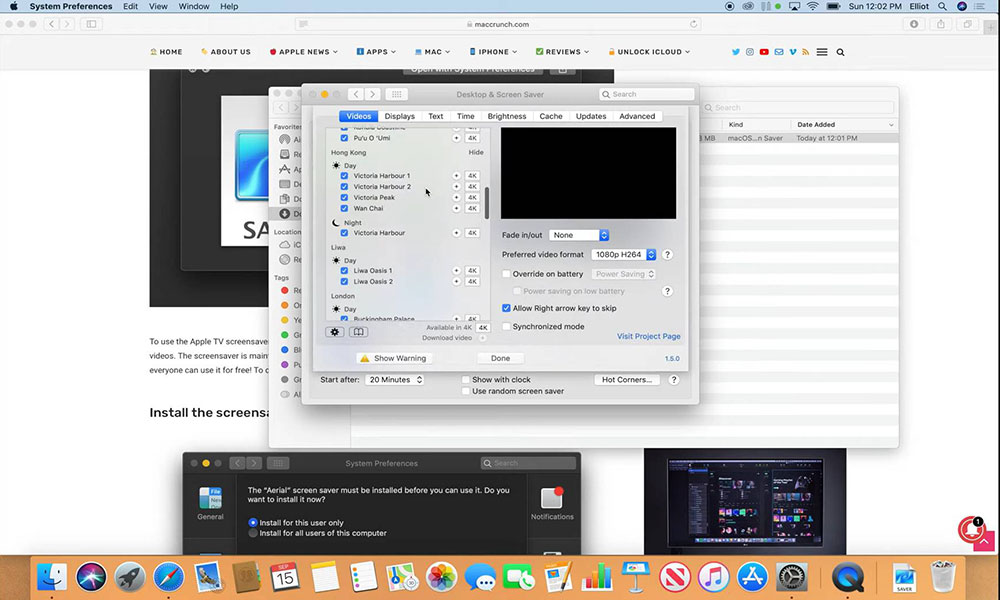Open Finder from the Dock
1000x600 pixels.
coord(52,578)
